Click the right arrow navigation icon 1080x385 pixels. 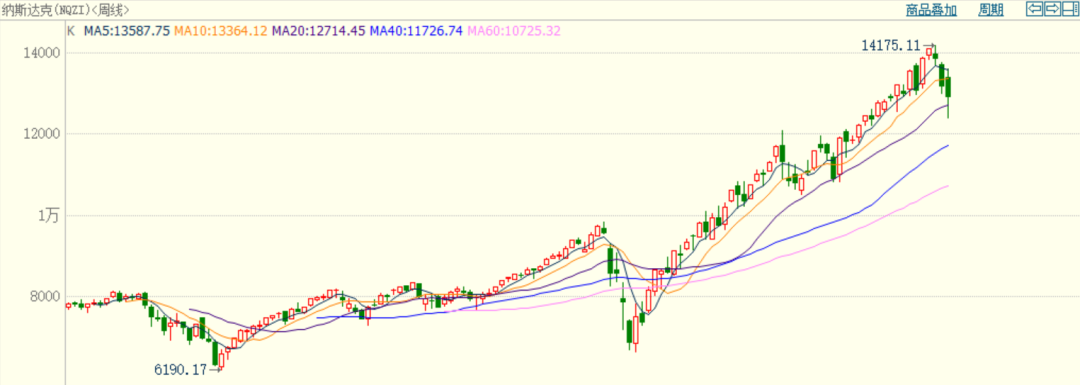pyautogui.click(x=1052, y=9)
